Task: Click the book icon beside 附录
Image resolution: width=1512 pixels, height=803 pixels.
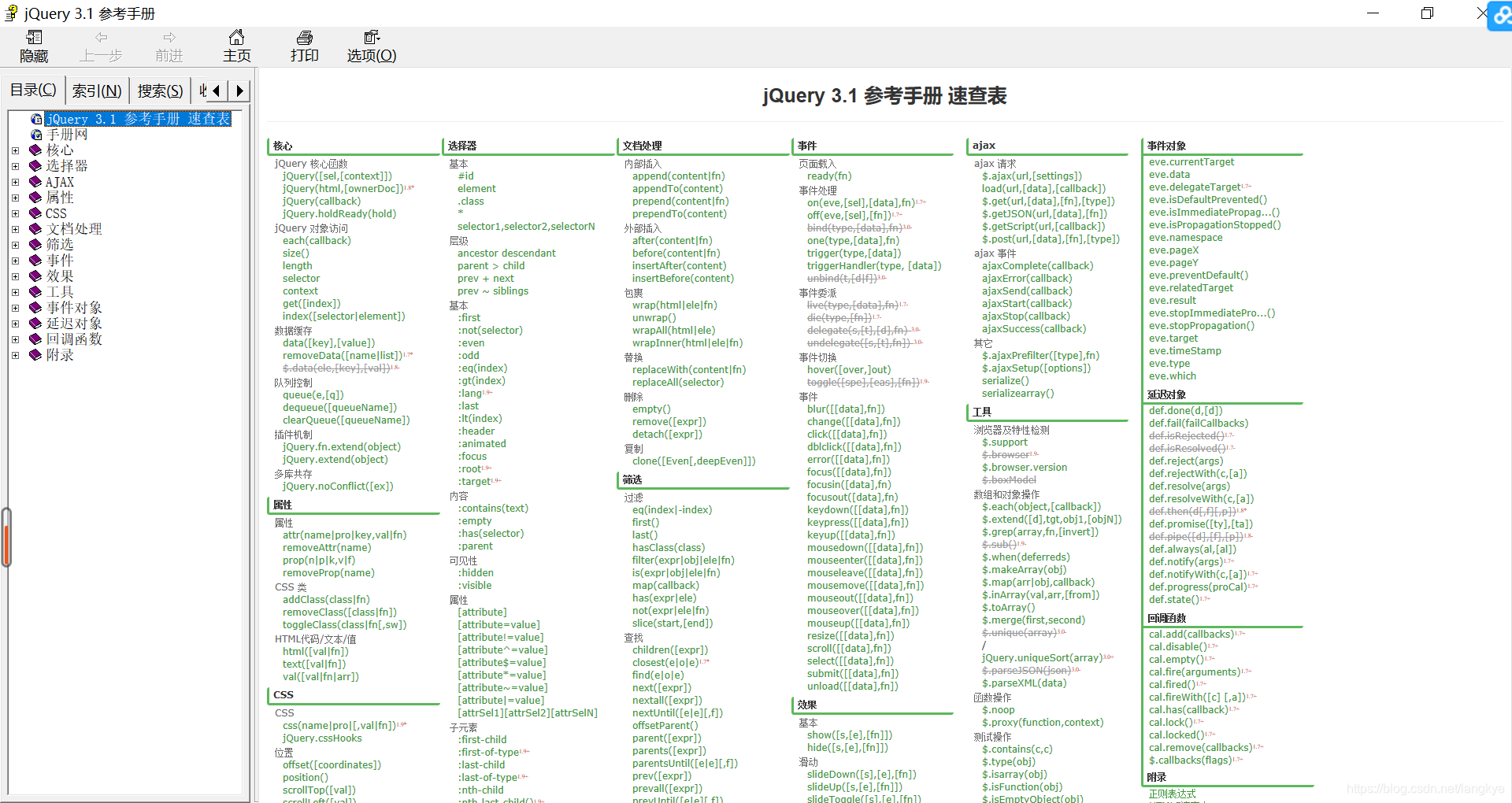Action: tap(35, 354)
